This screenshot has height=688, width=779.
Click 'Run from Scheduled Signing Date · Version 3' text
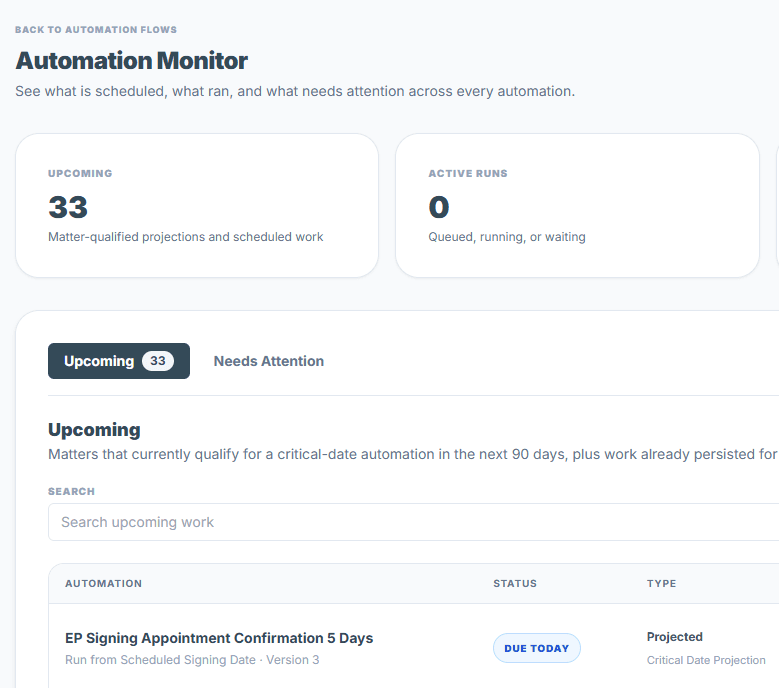(x=192, y=660)
